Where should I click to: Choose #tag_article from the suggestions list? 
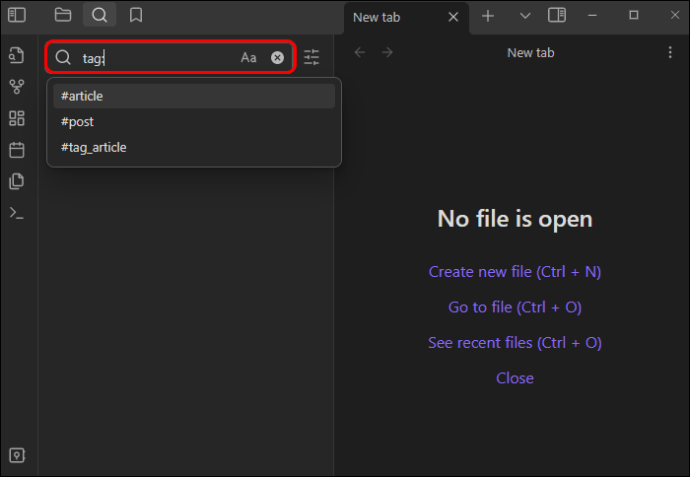[x=194, y=147]
